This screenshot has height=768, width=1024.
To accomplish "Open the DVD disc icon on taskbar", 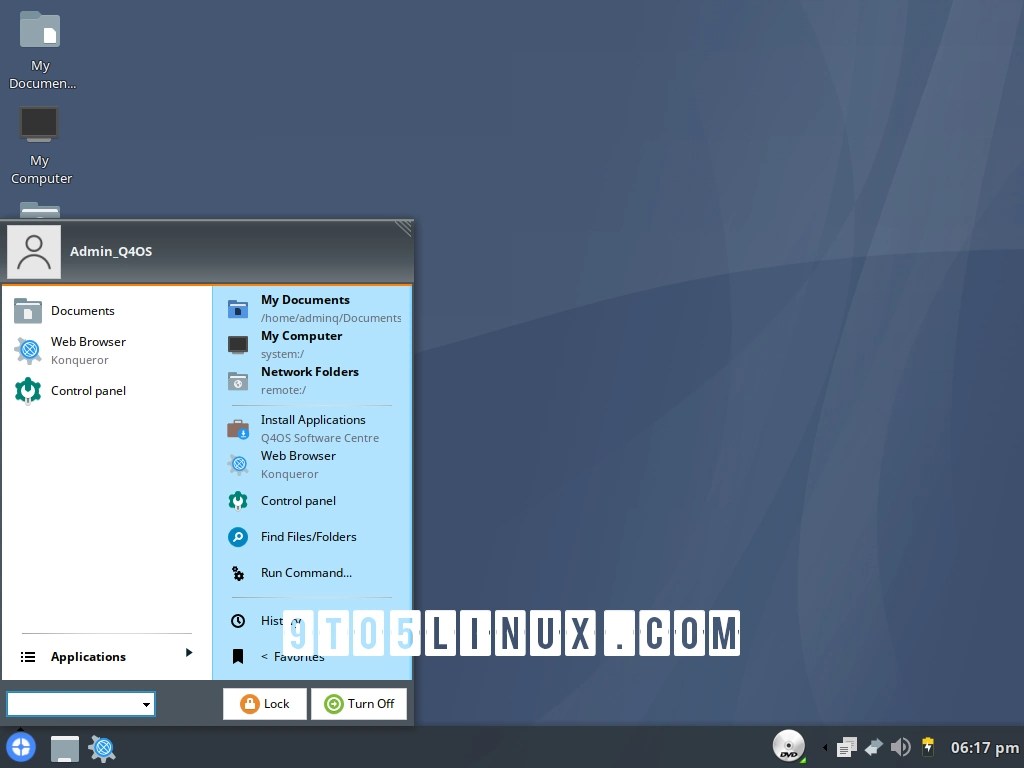I will coord(788,746).
